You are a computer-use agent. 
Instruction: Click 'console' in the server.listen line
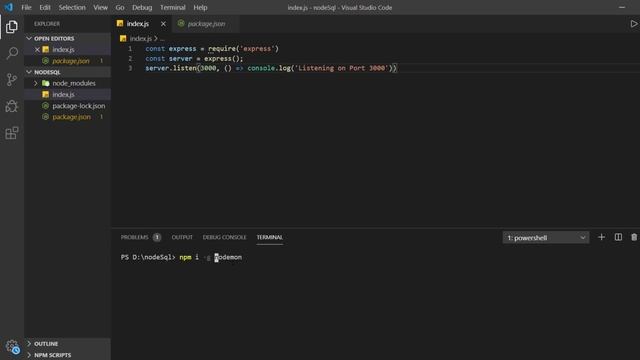pyautogui.click(x=261, y=68)
